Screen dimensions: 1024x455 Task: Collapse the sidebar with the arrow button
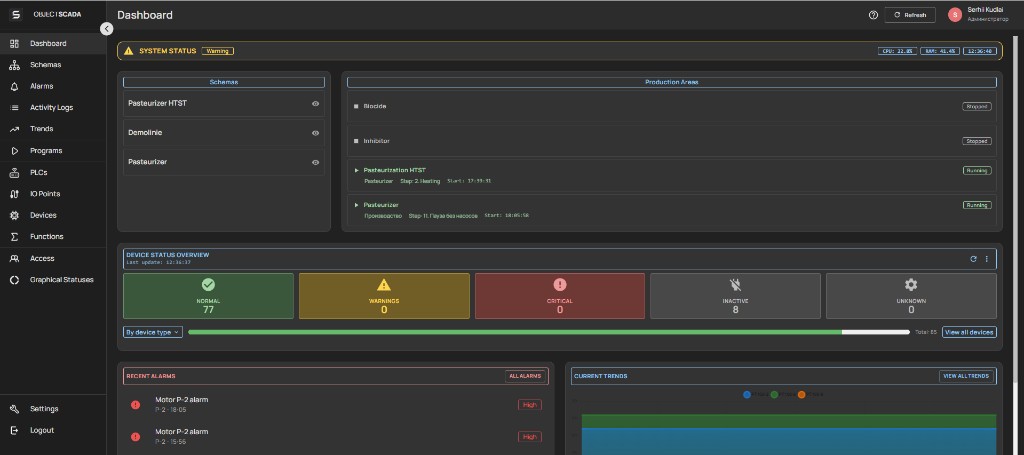107,29
